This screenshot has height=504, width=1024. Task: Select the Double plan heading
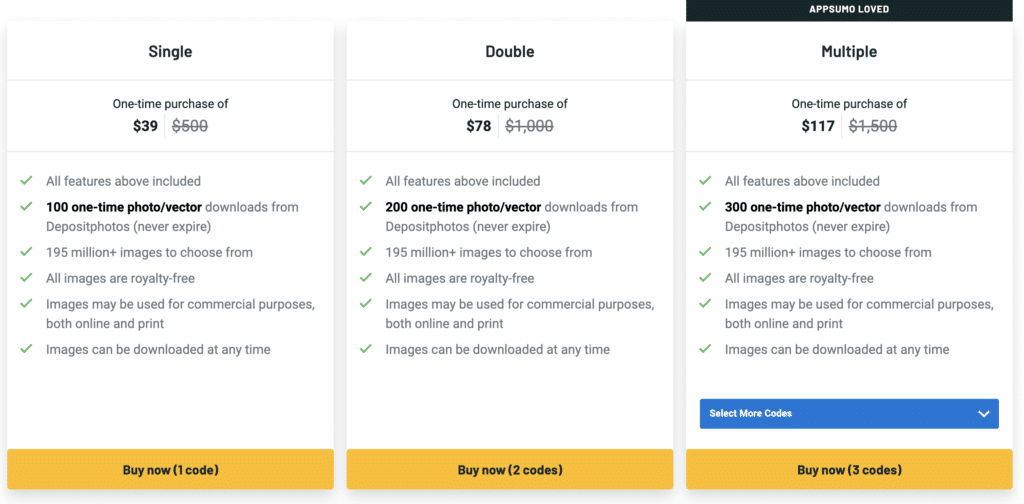(510, 51)
